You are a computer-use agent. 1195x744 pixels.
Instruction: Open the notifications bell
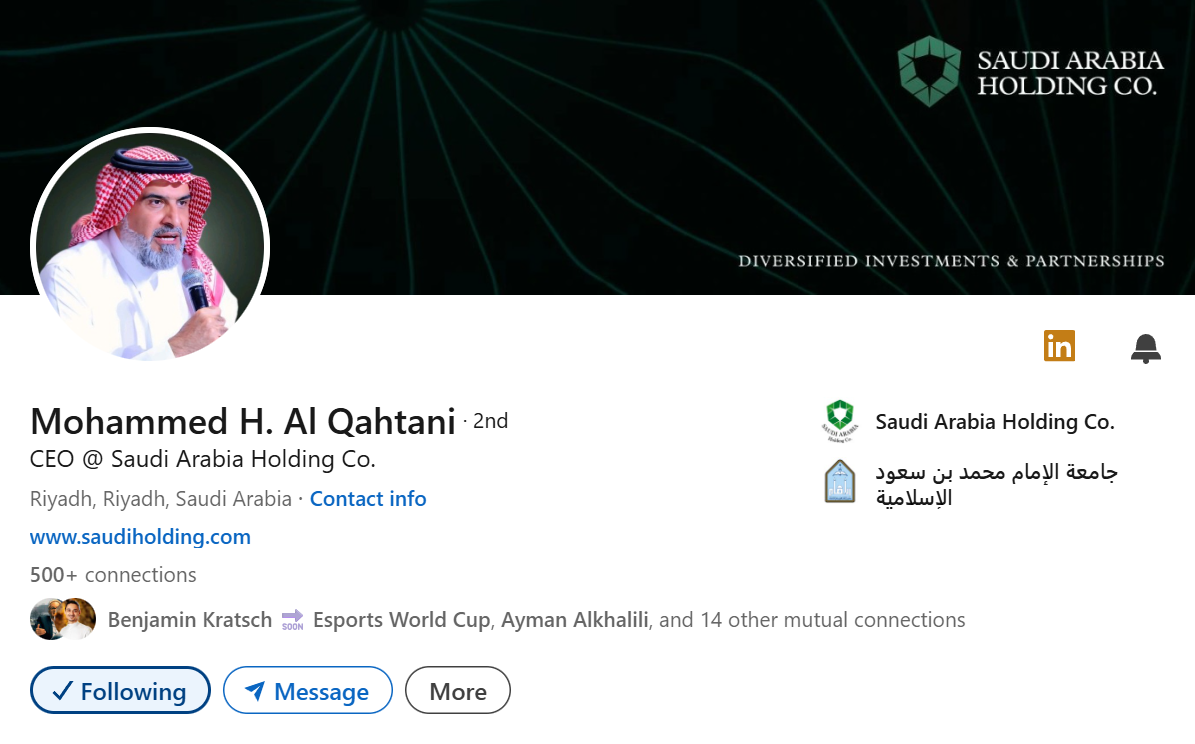(x=1146, y=346)
